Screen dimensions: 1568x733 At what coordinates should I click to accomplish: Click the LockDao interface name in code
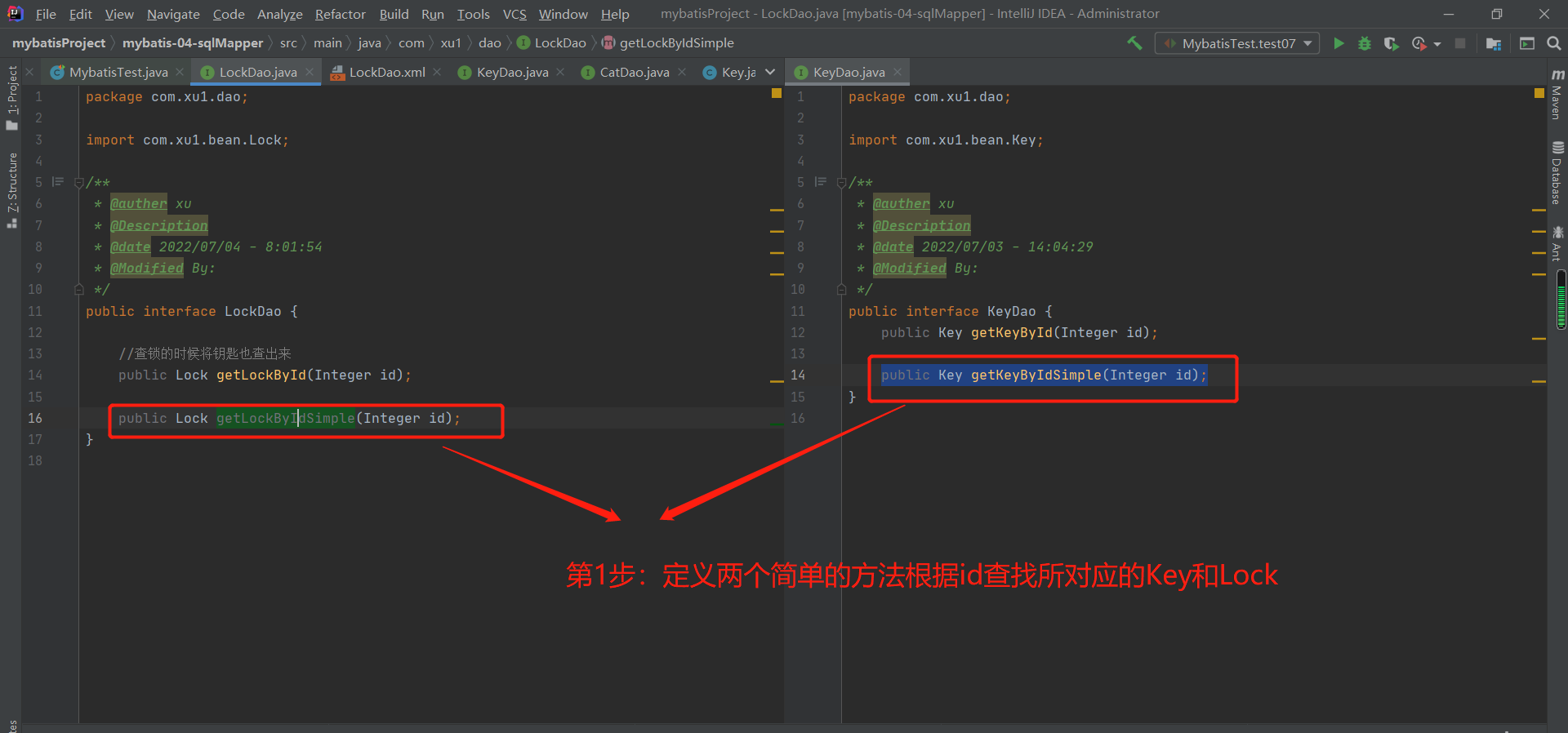252,312
